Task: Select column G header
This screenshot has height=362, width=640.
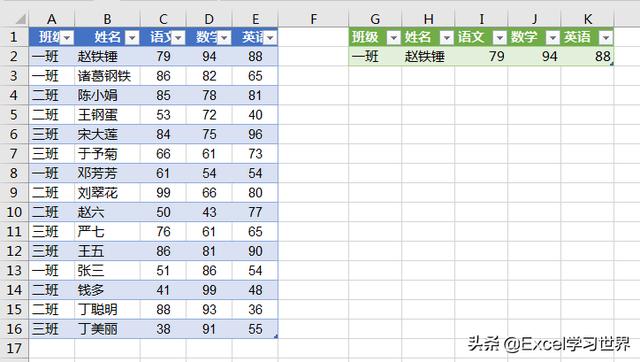Action: 375,19
